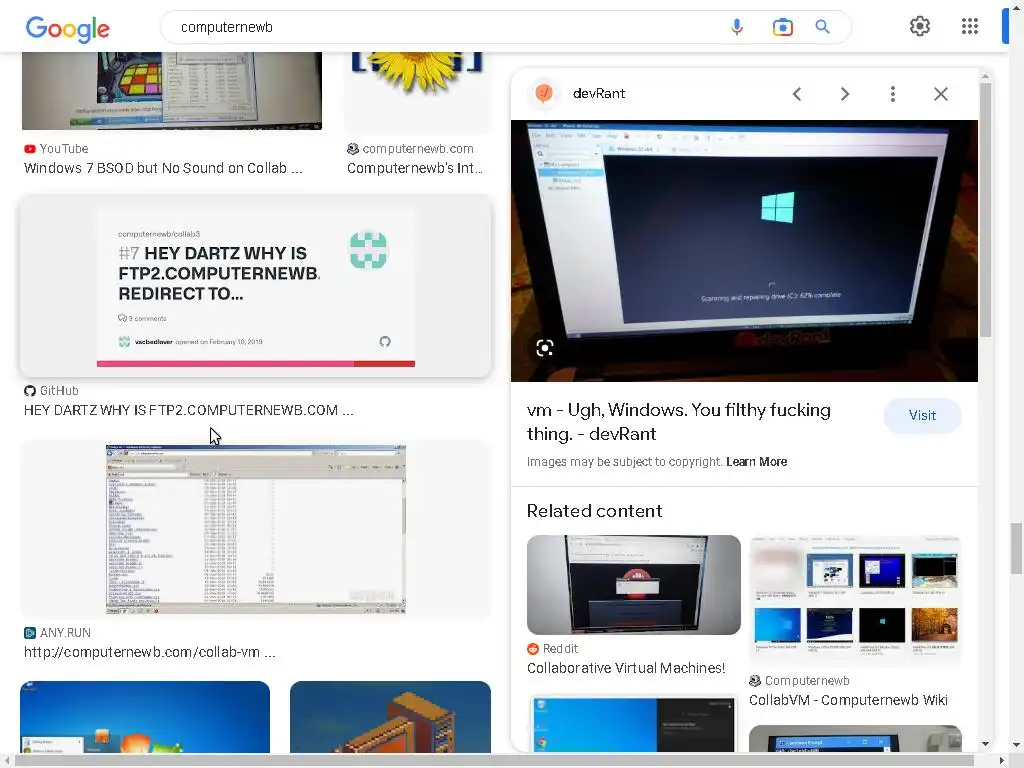Open quick settings gear icon
The height and width of the screenshot is (768, 1024).
coord(920,26)
